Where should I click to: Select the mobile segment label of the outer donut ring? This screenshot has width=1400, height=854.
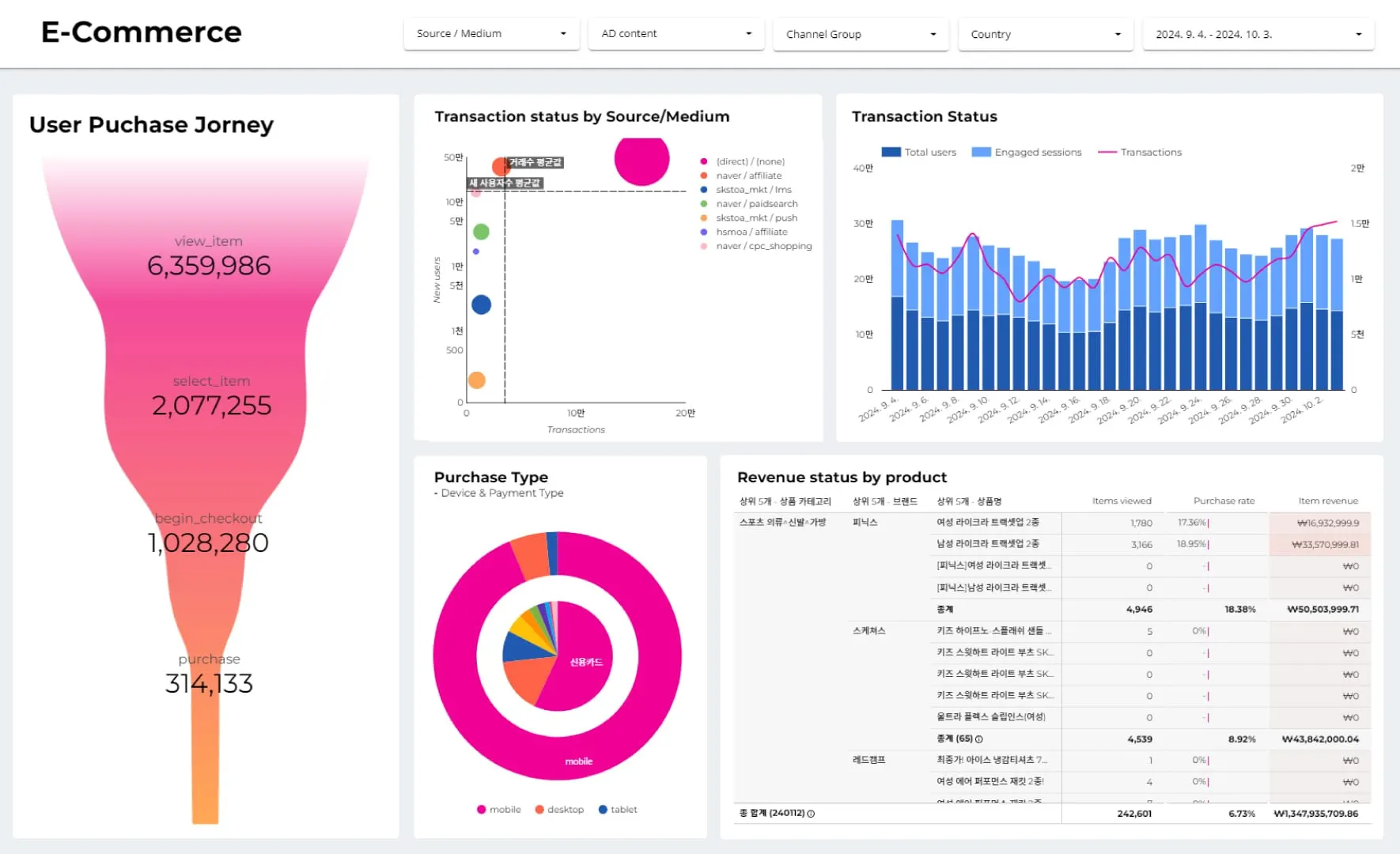(x=578, y=761)
